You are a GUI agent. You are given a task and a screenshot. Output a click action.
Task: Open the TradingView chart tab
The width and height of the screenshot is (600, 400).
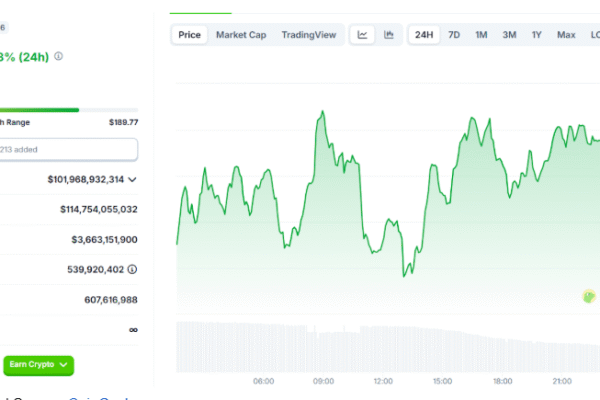(x=309, y=35)
